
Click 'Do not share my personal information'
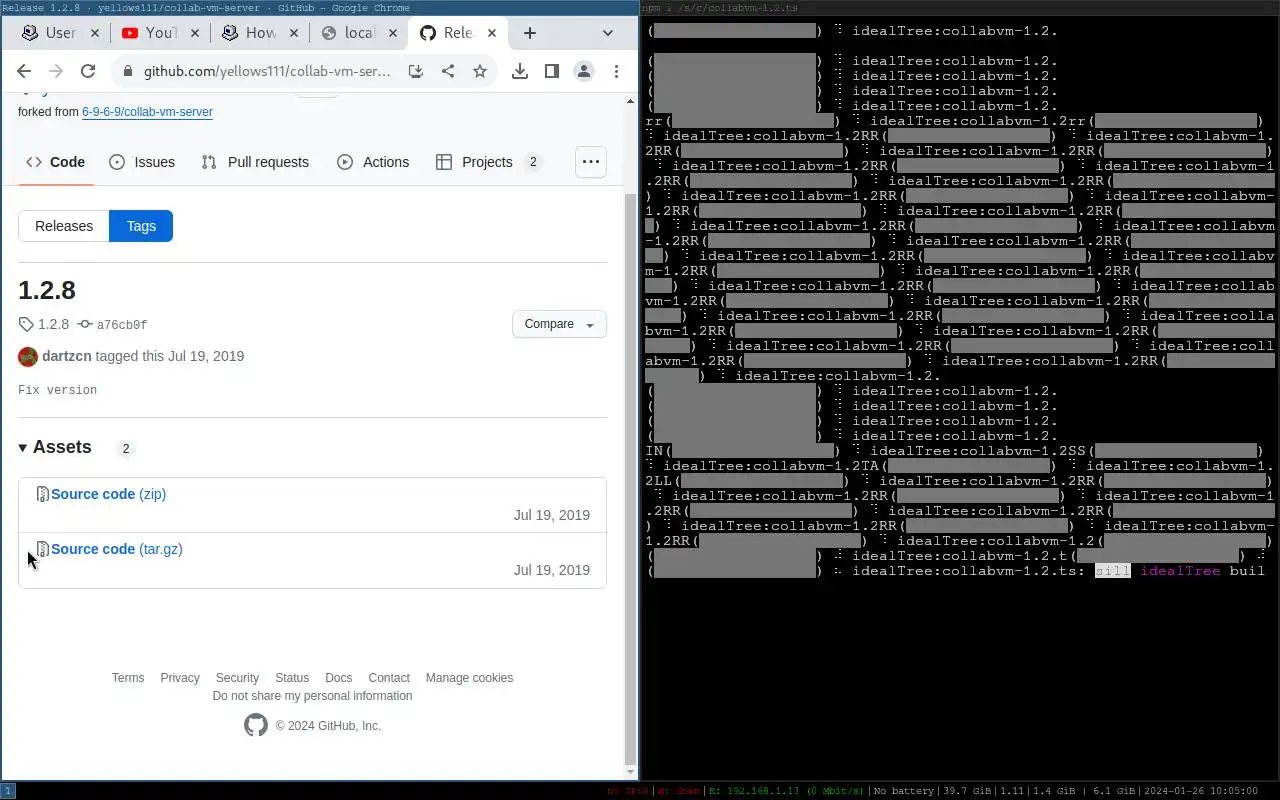[312, 696]
